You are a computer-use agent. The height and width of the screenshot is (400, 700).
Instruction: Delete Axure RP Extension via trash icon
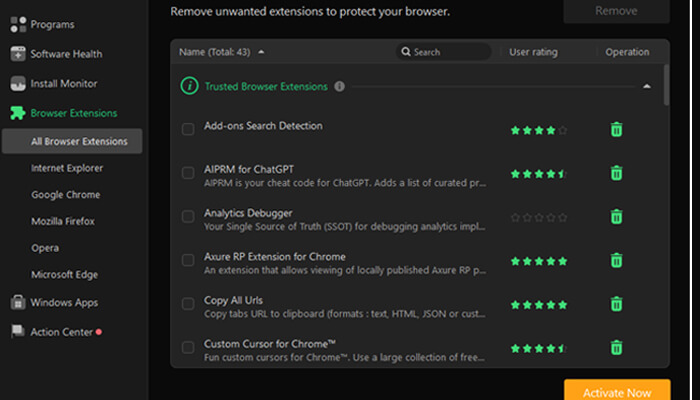616,260
